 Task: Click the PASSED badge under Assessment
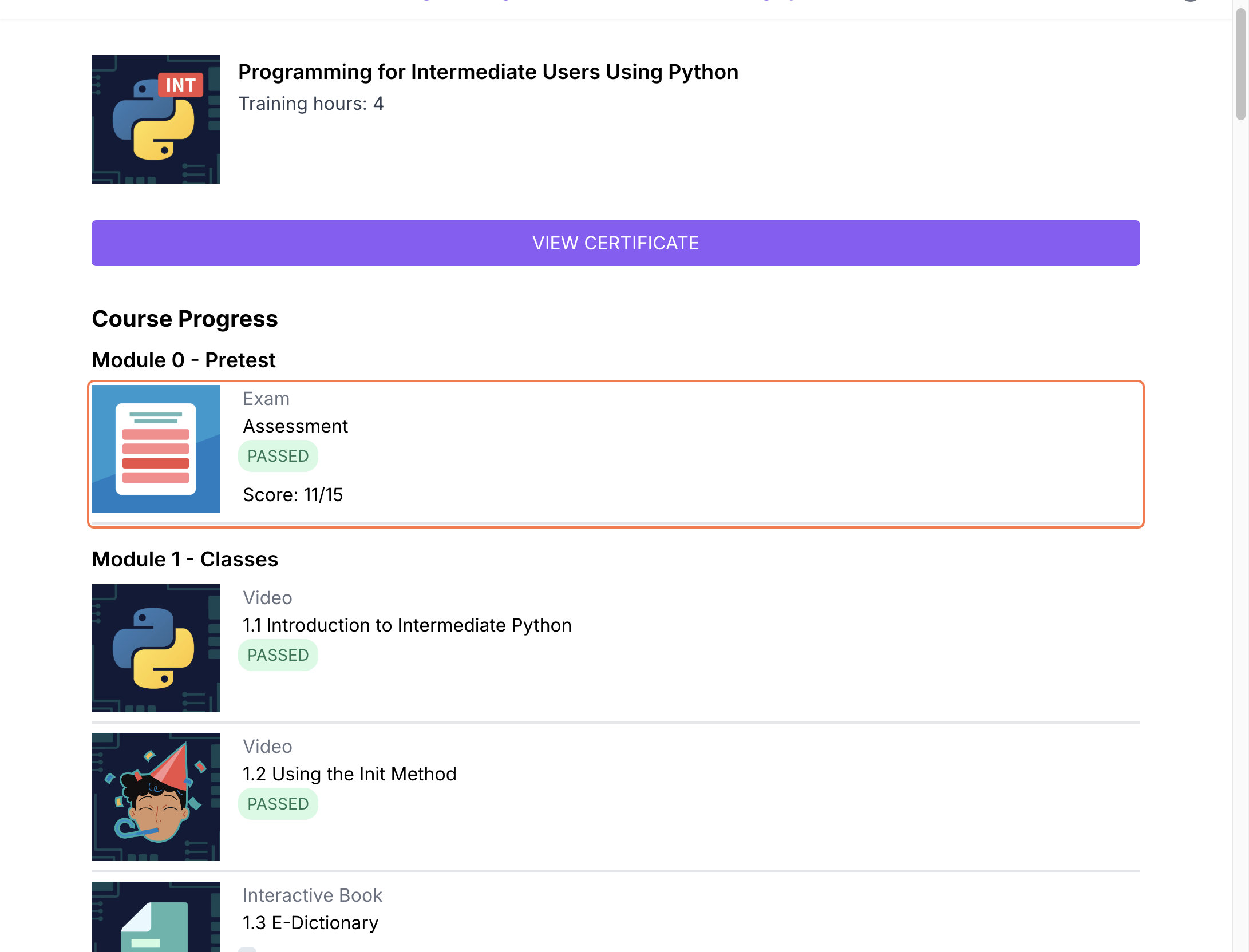[x=278, y=456]
